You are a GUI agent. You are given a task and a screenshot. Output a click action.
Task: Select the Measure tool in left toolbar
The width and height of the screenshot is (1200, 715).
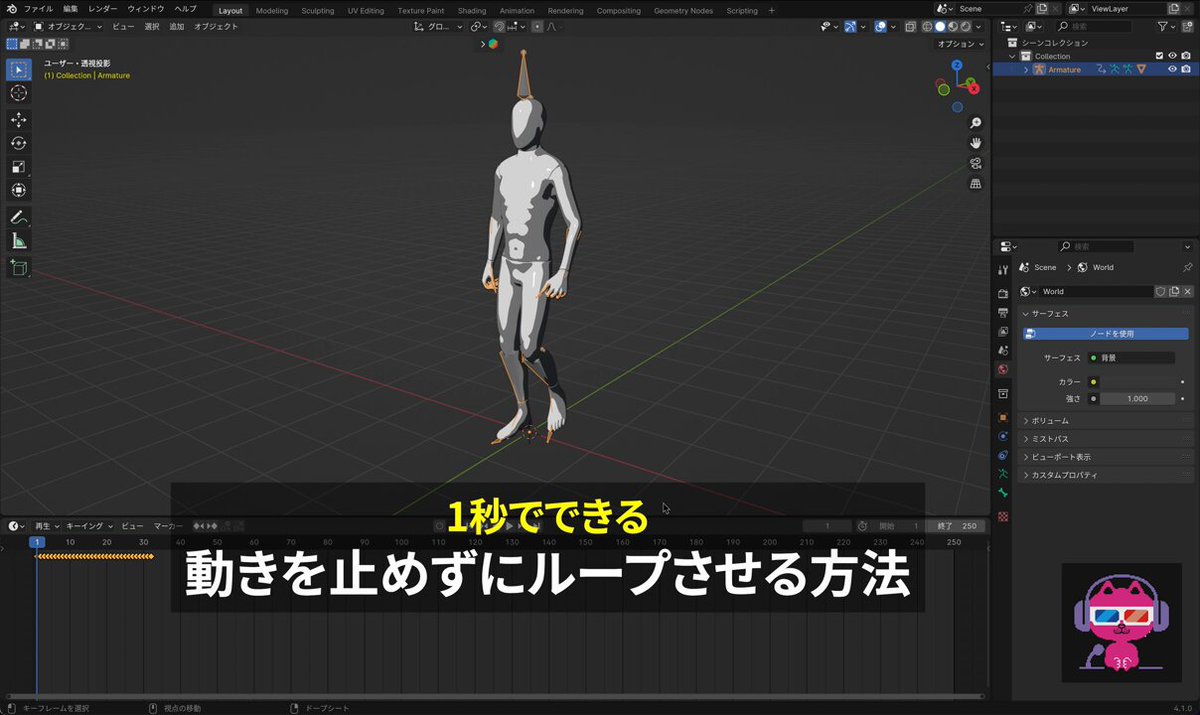(x=18, y=241)
